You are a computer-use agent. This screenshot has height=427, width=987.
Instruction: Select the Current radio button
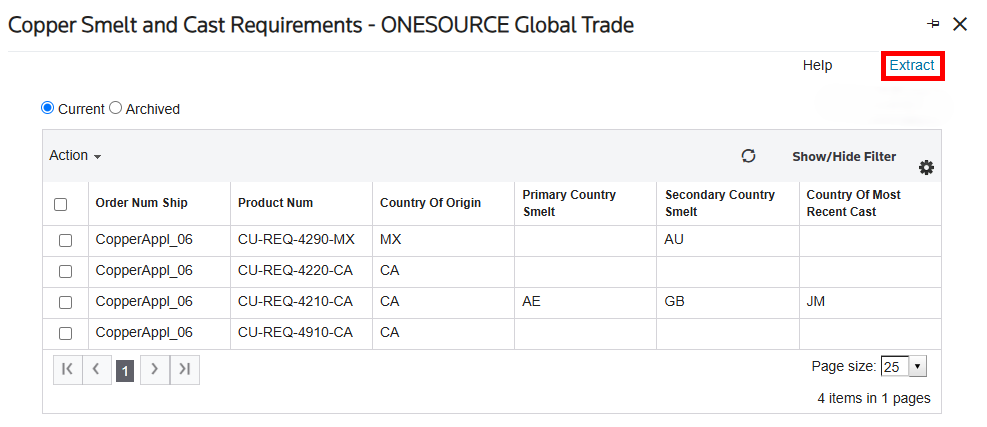point(47,108)
